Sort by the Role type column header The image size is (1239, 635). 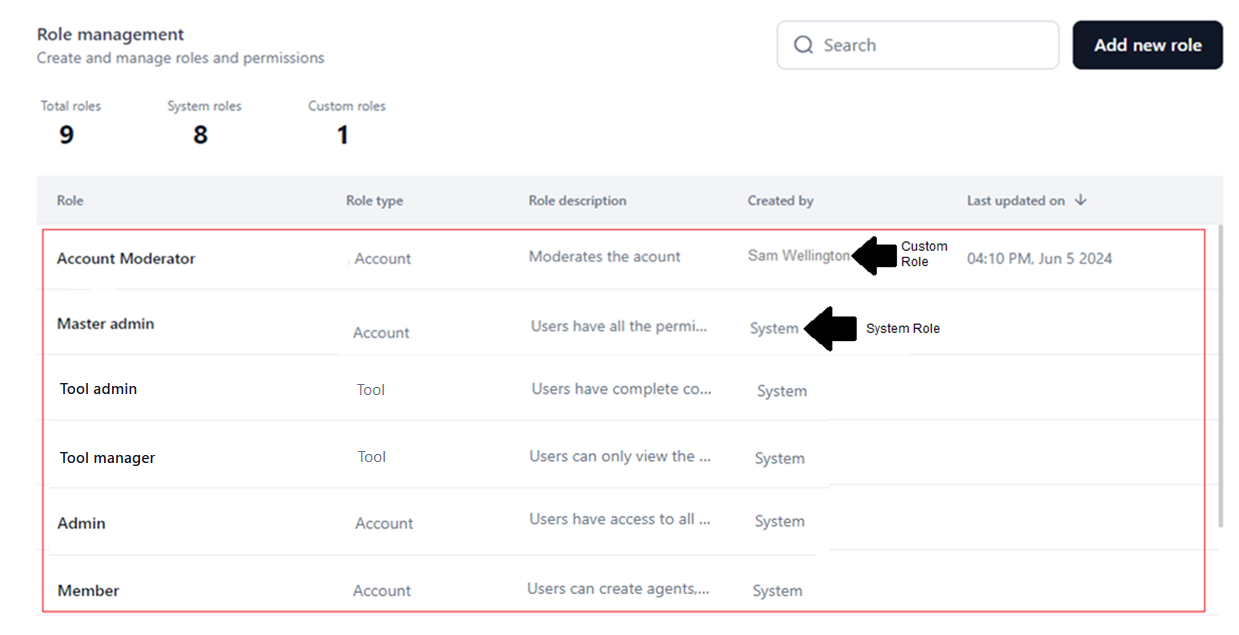374,201
